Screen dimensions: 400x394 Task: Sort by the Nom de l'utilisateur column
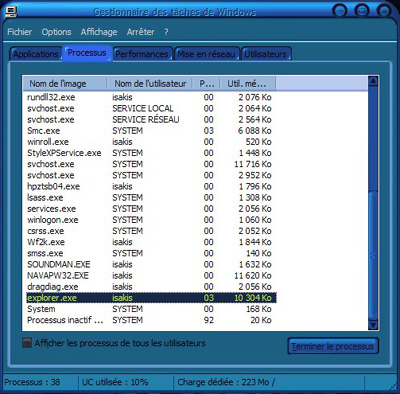[150, 84]
